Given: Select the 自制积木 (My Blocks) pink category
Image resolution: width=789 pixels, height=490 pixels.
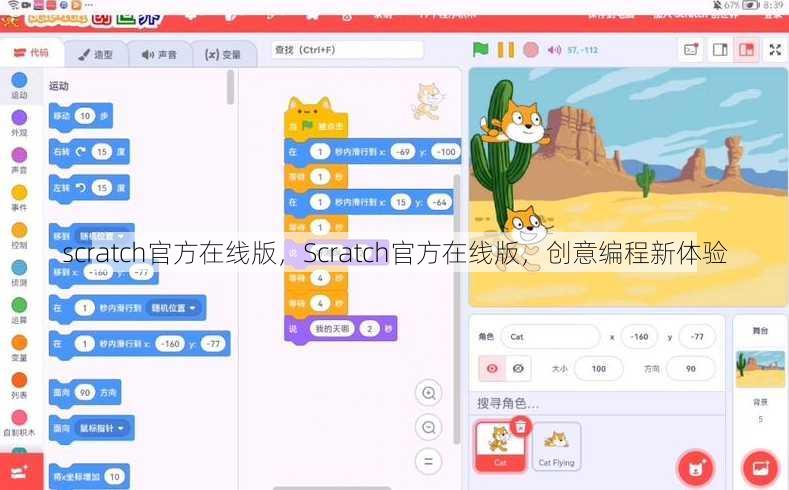Looking at the screenshot, I should coord(19,424).
